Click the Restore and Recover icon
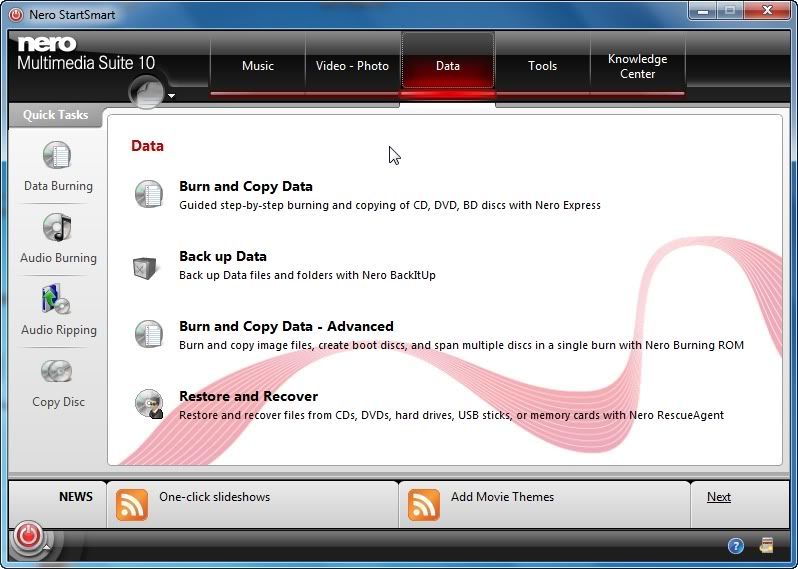The image size is (798, 569). tap(148, 404)
